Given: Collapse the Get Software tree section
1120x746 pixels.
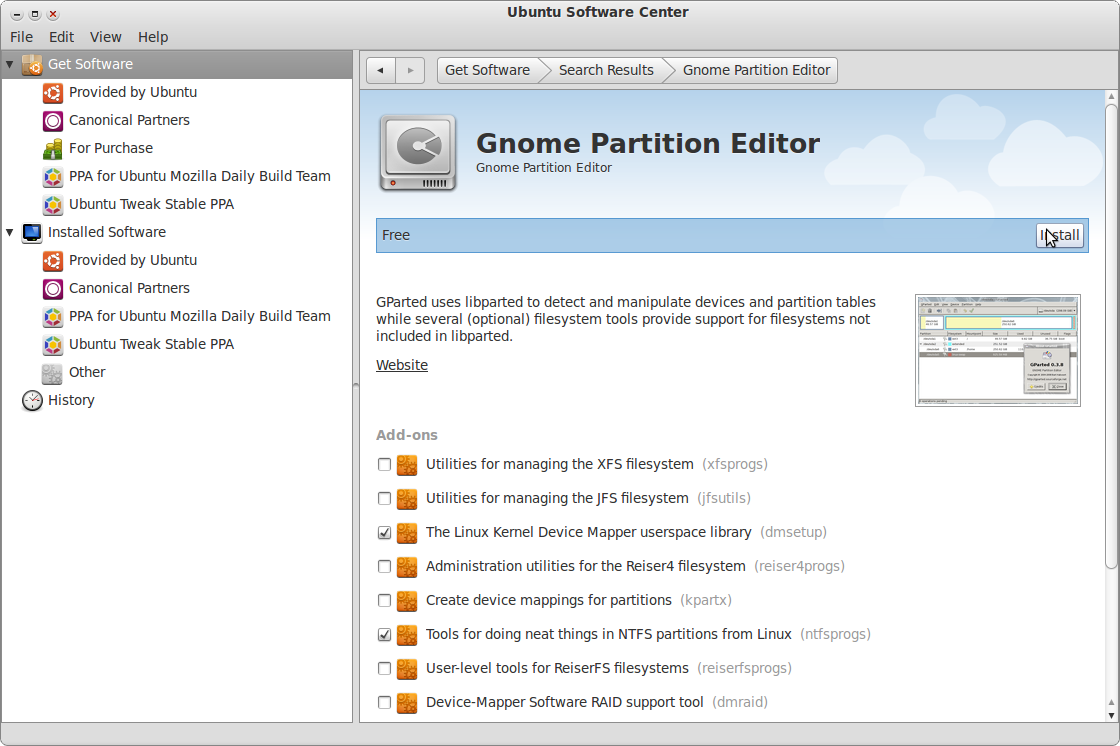Looking at the screenshot, I should 10,64.
